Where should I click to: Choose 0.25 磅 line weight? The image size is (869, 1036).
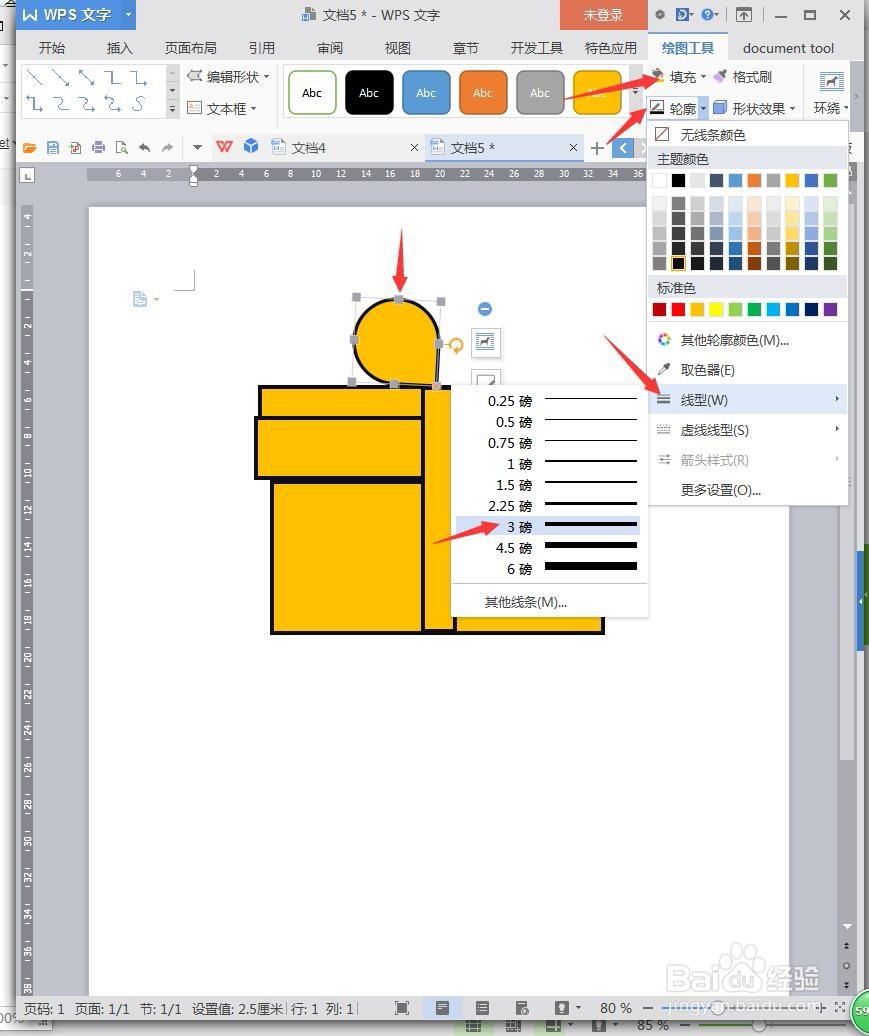(x=548, y=400)
